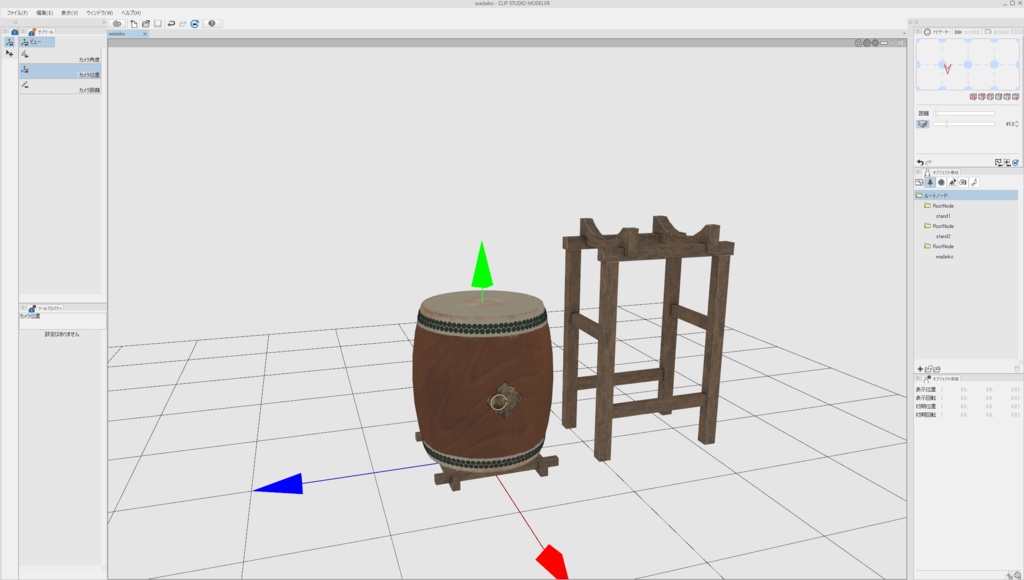Click the focus-on-object icon in navigator
Viewport: 1024px width, 580px height.
pyautogui.click(x=1007, y=163)
